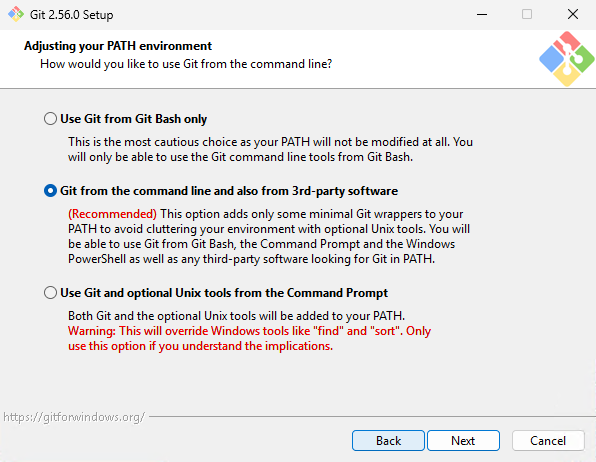Open the gitforwindows.org link
Image resolution: width=596 pixels, height=462 pixels.
(x=74, y=417)
